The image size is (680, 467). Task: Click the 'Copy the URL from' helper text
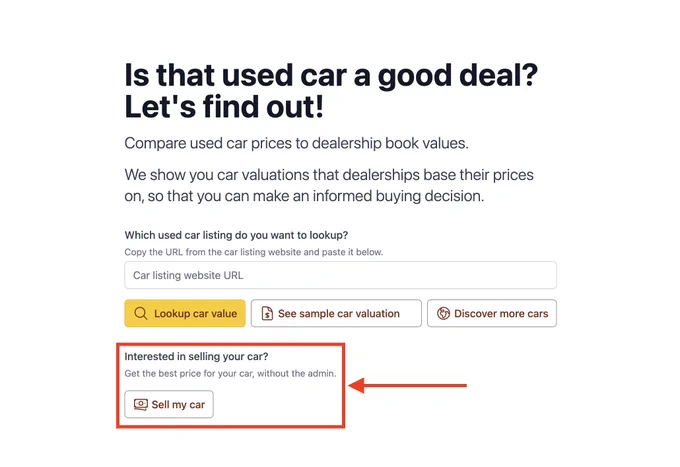(254, 252)
